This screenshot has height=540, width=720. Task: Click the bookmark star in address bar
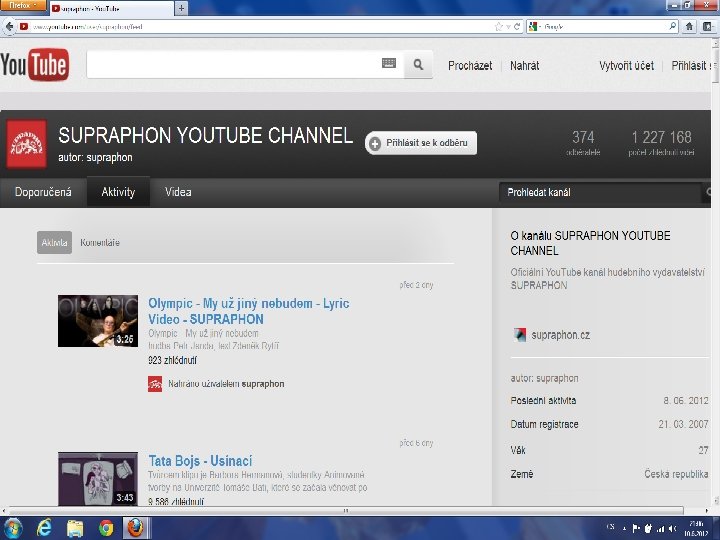(499, 27)
